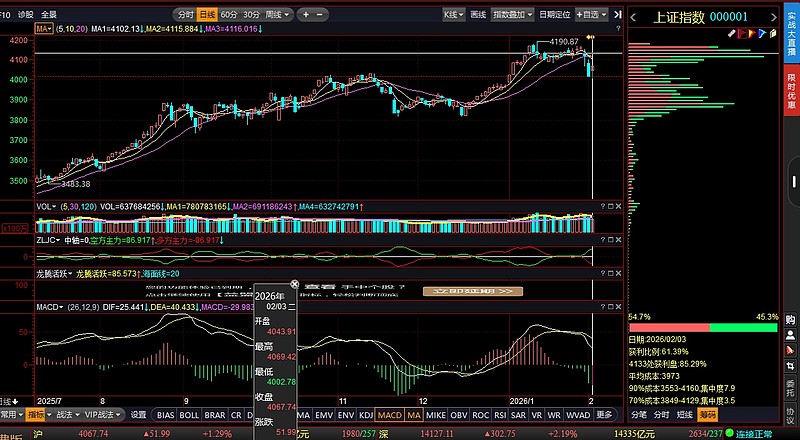Select the KDJ indicator tab
Screen dimensions: 800x440
coord(366,414)
